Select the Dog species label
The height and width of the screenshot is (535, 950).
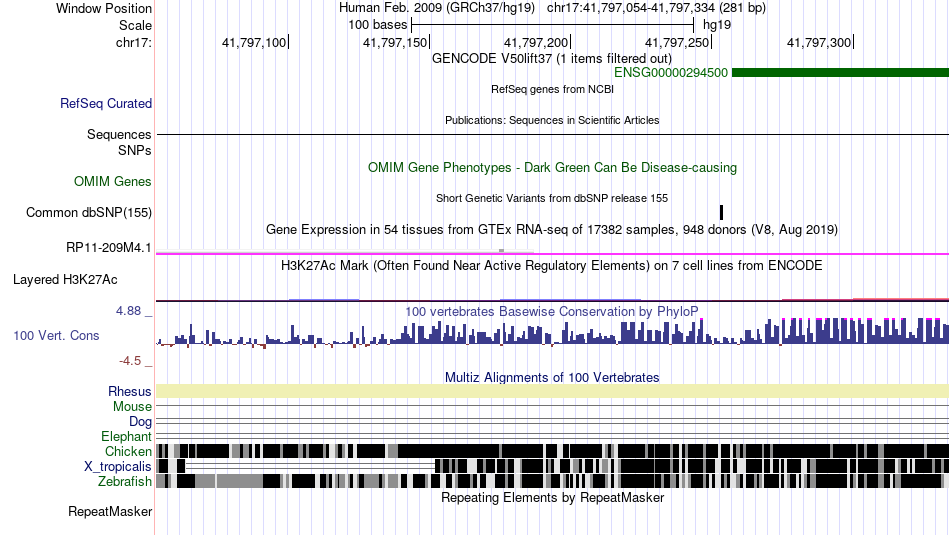click(x=141, y=422)
